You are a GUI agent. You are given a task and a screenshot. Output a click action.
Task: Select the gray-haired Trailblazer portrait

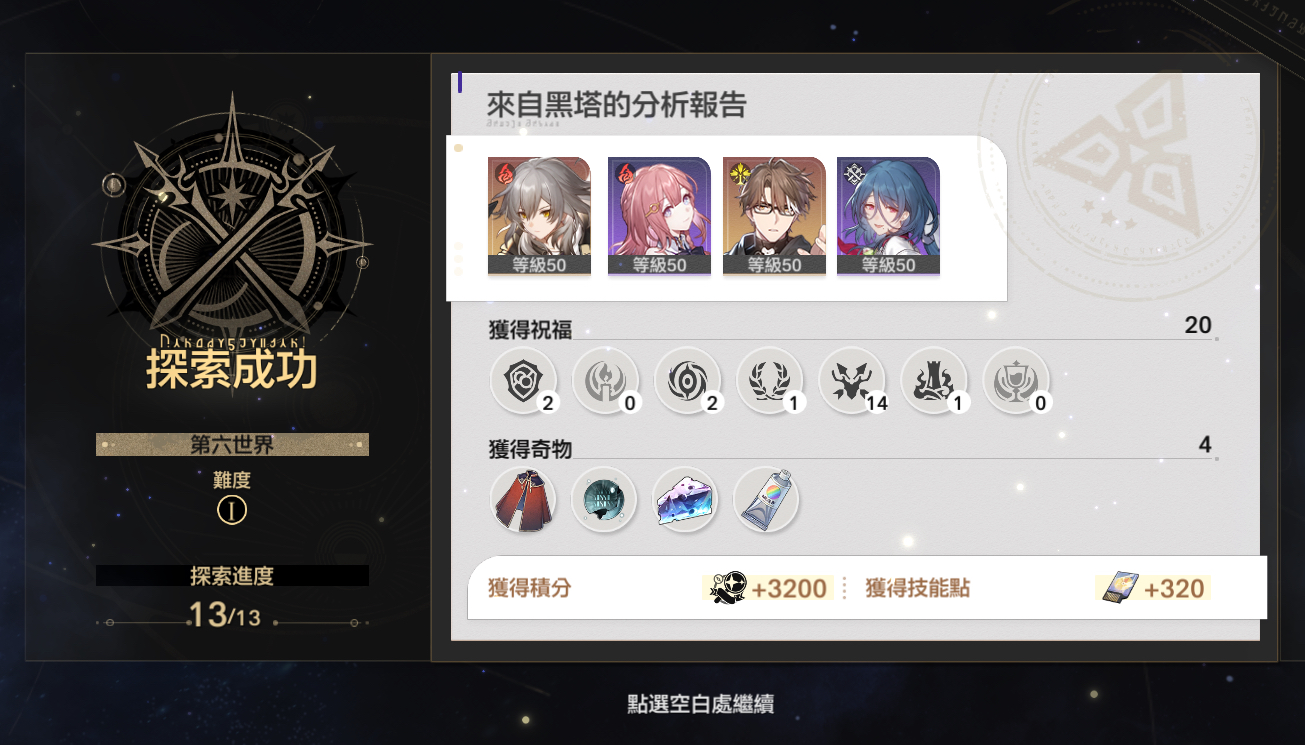539,216
